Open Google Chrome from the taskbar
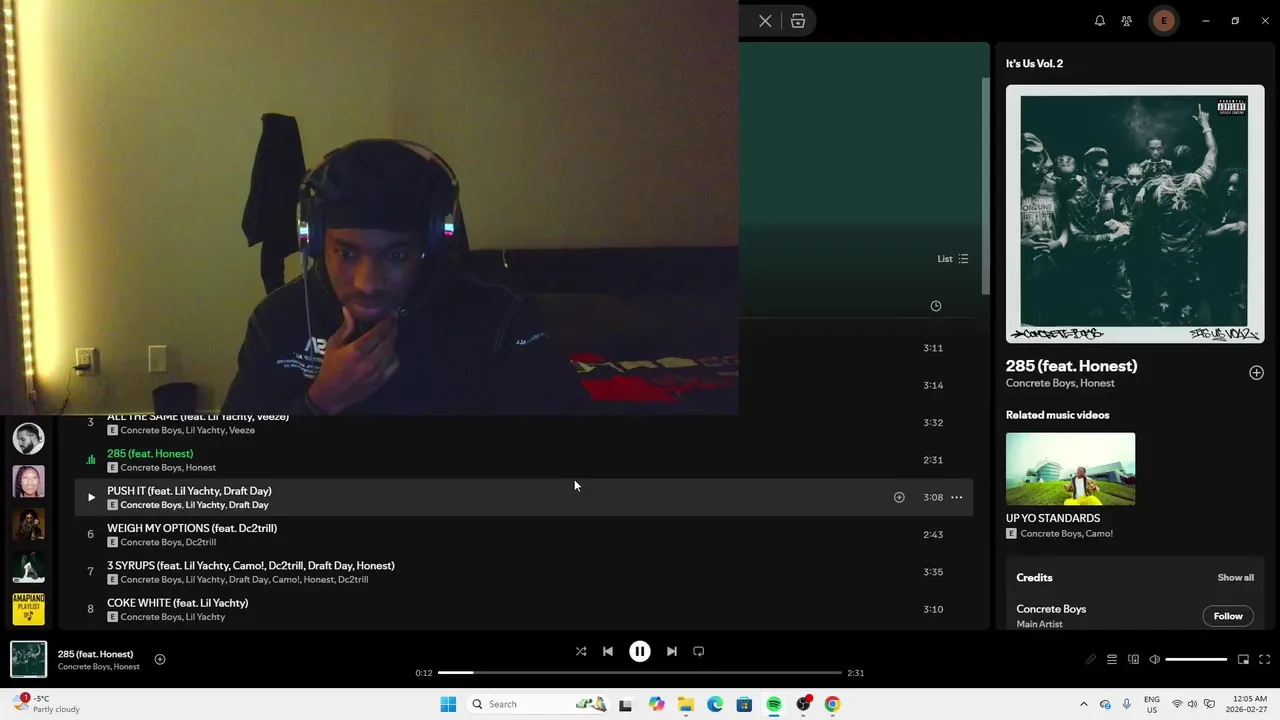 (832, 704)
